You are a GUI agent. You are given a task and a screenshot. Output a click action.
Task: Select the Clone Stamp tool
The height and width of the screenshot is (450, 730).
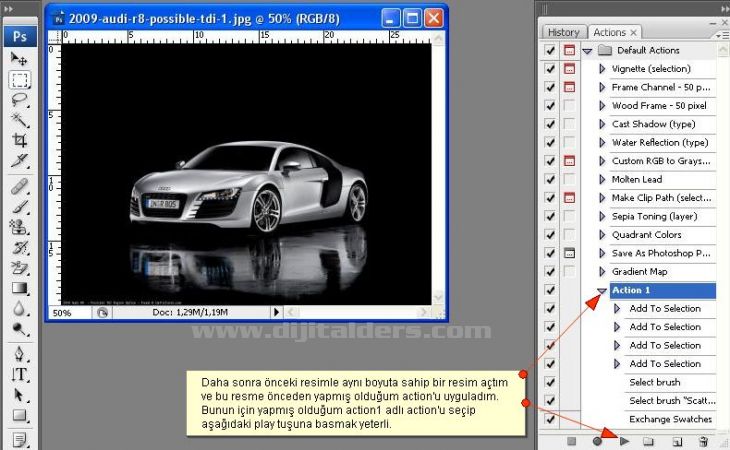pos(19,227)
